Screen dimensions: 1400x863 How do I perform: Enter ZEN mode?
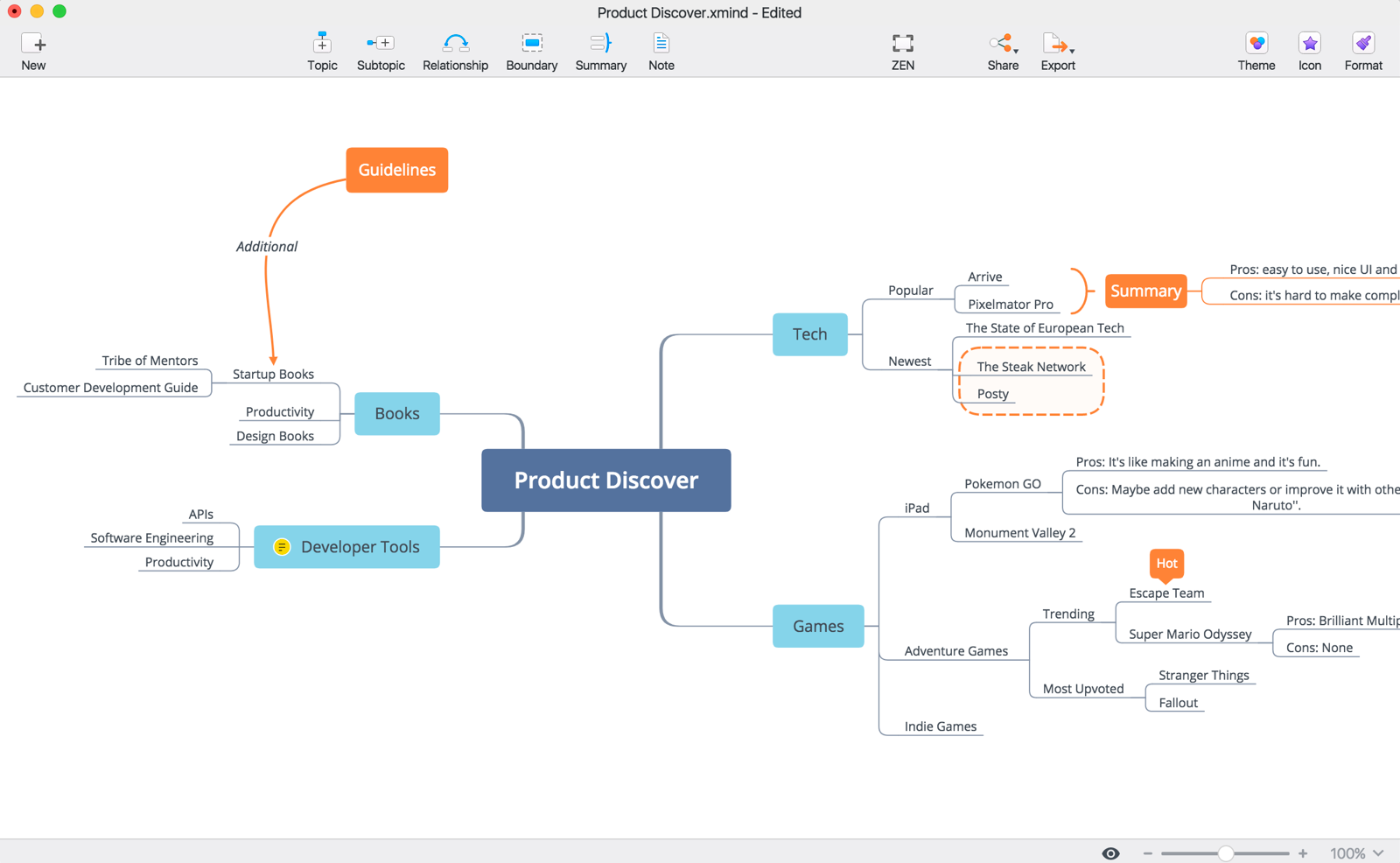click(902, 50)
